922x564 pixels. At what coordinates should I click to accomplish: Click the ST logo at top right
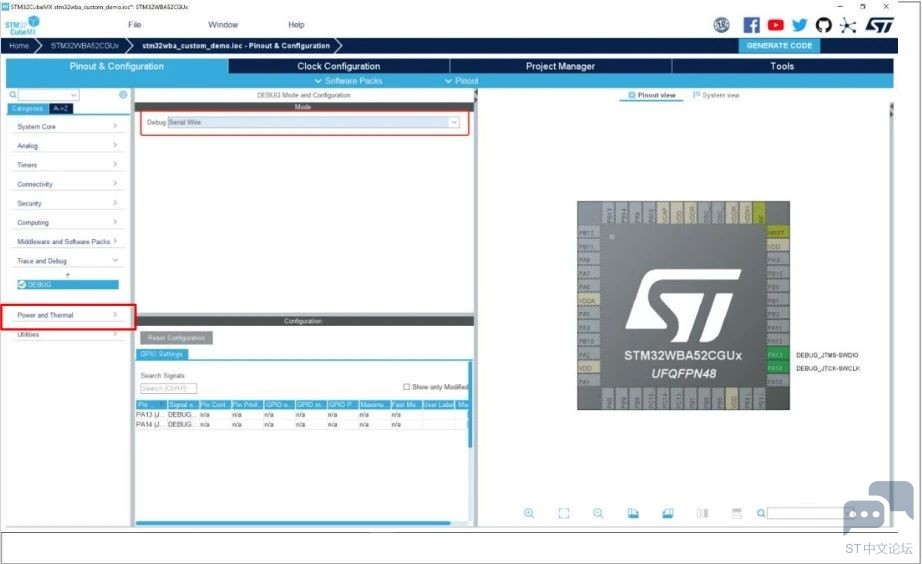point(879,25)
